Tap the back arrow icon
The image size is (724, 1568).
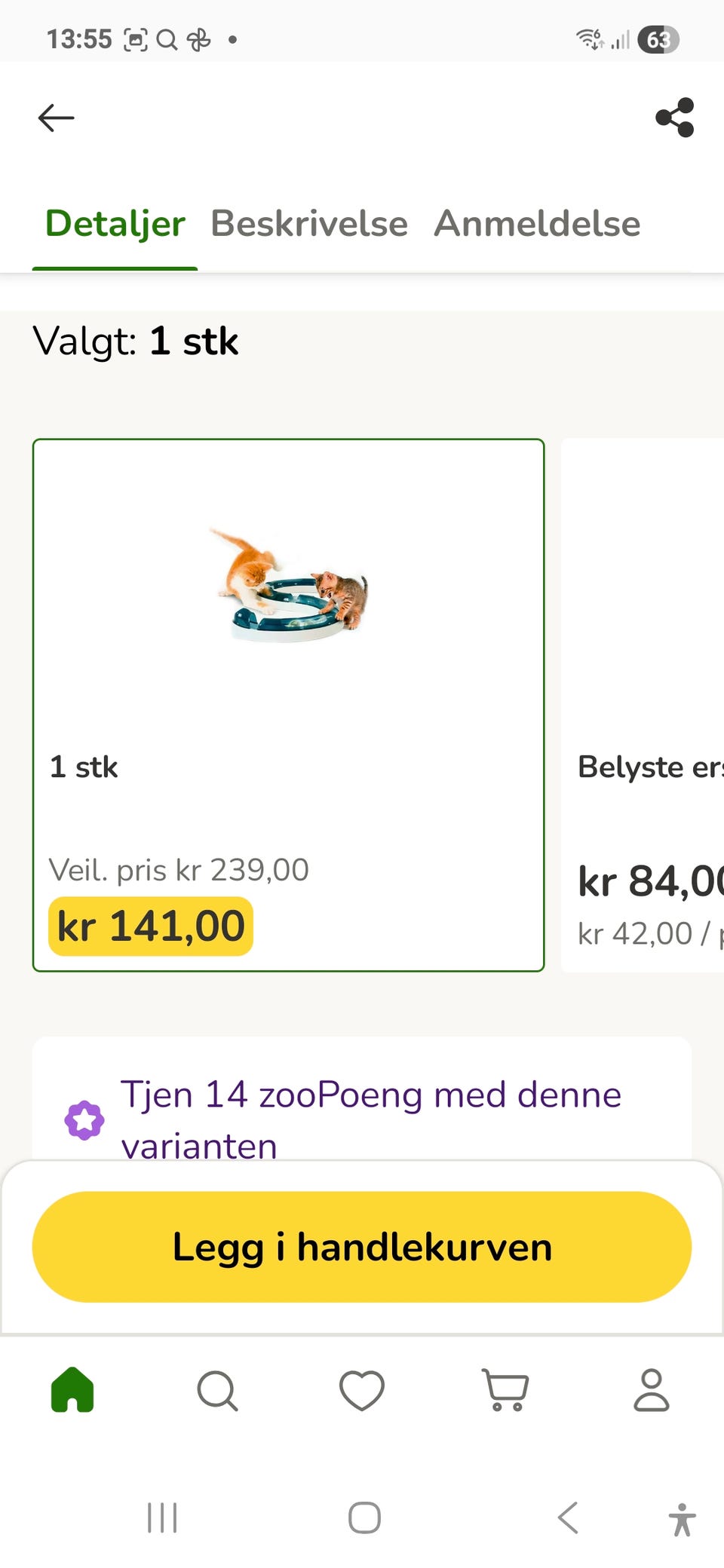coord(57,118)
